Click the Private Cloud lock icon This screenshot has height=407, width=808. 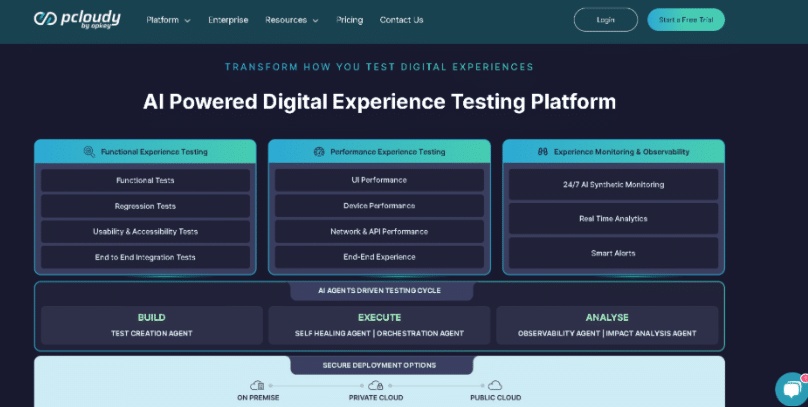(375, 385)
